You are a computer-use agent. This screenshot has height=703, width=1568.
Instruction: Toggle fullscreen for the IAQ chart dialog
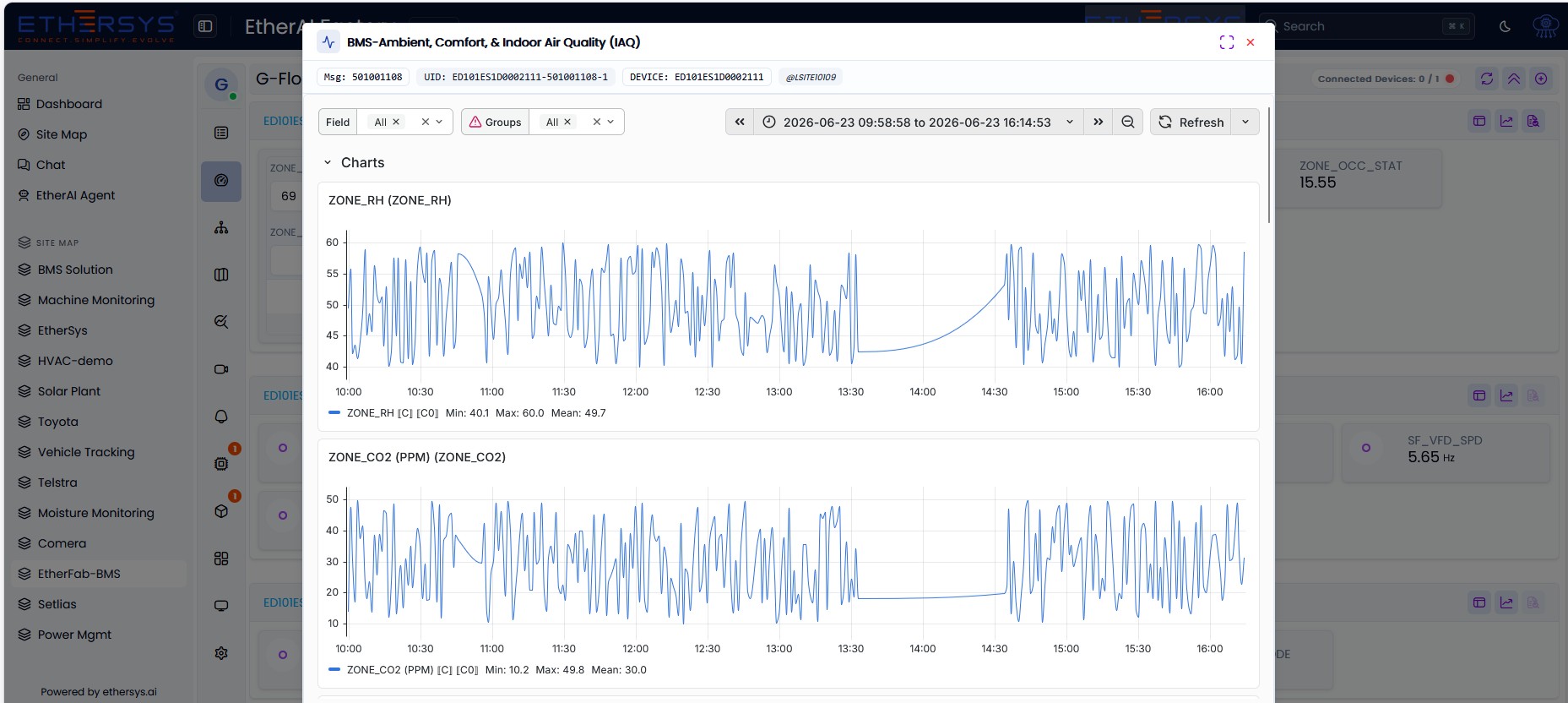click(1227, 42)
